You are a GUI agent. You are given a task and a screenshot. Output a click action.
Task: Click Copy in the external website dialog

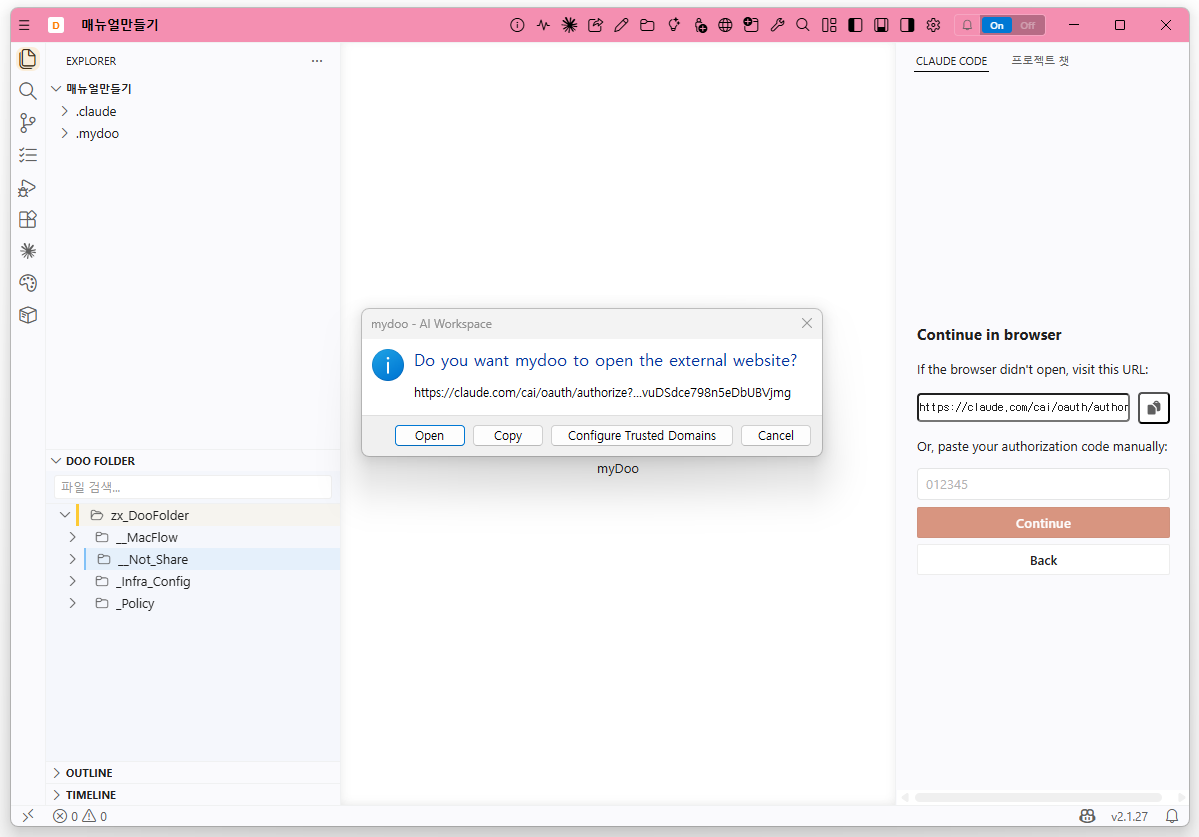(508, 436)
